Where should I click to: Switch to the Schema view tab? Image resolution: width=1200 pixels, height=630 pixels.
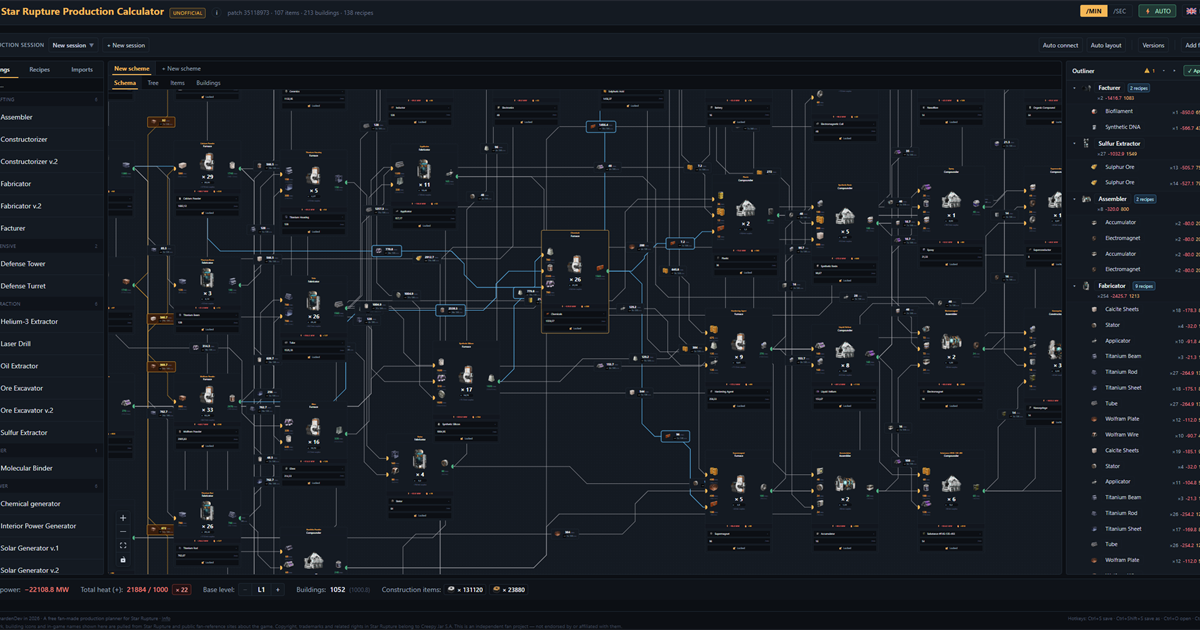click(x=125, y=83)
